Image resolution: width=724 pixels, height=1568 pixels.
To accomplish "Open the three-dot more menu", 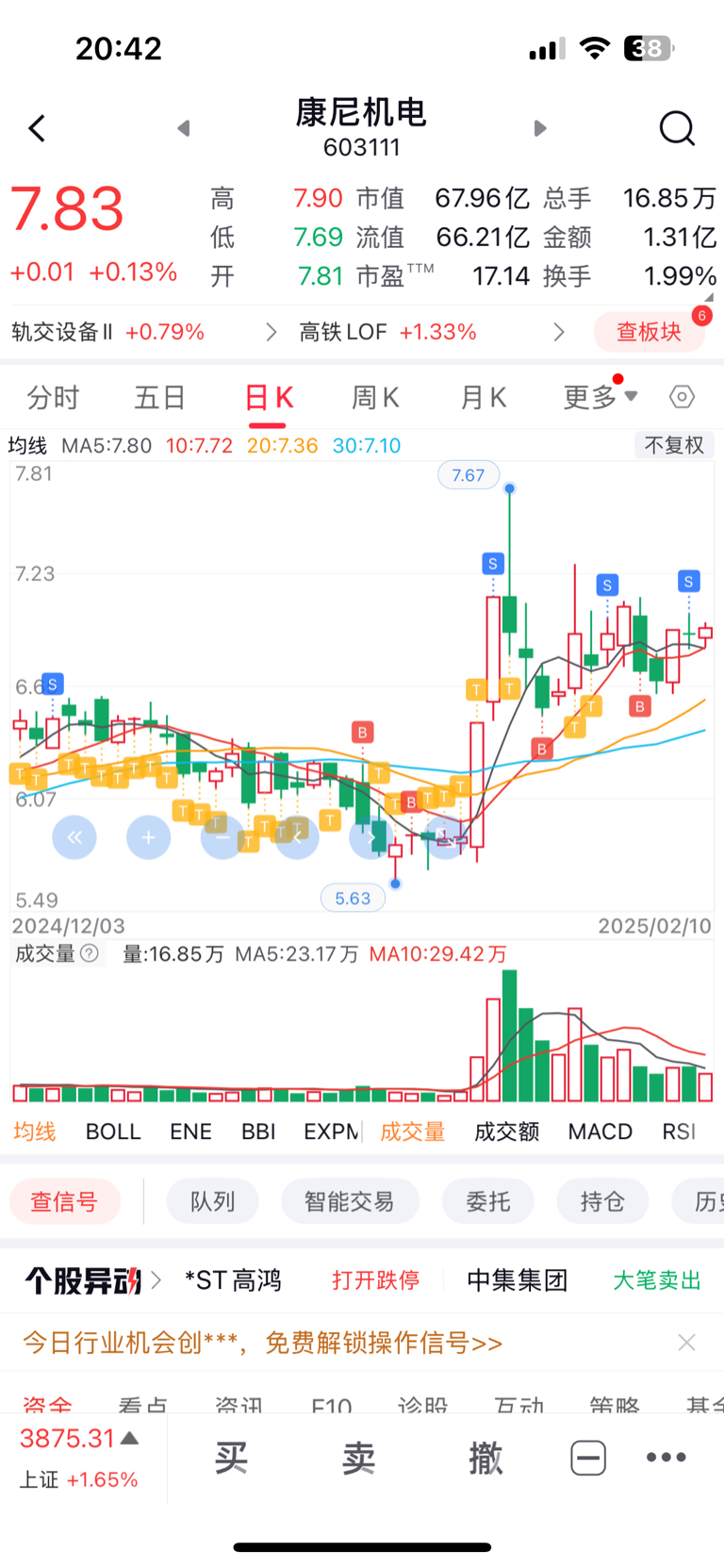I will tap(666, 1458).
